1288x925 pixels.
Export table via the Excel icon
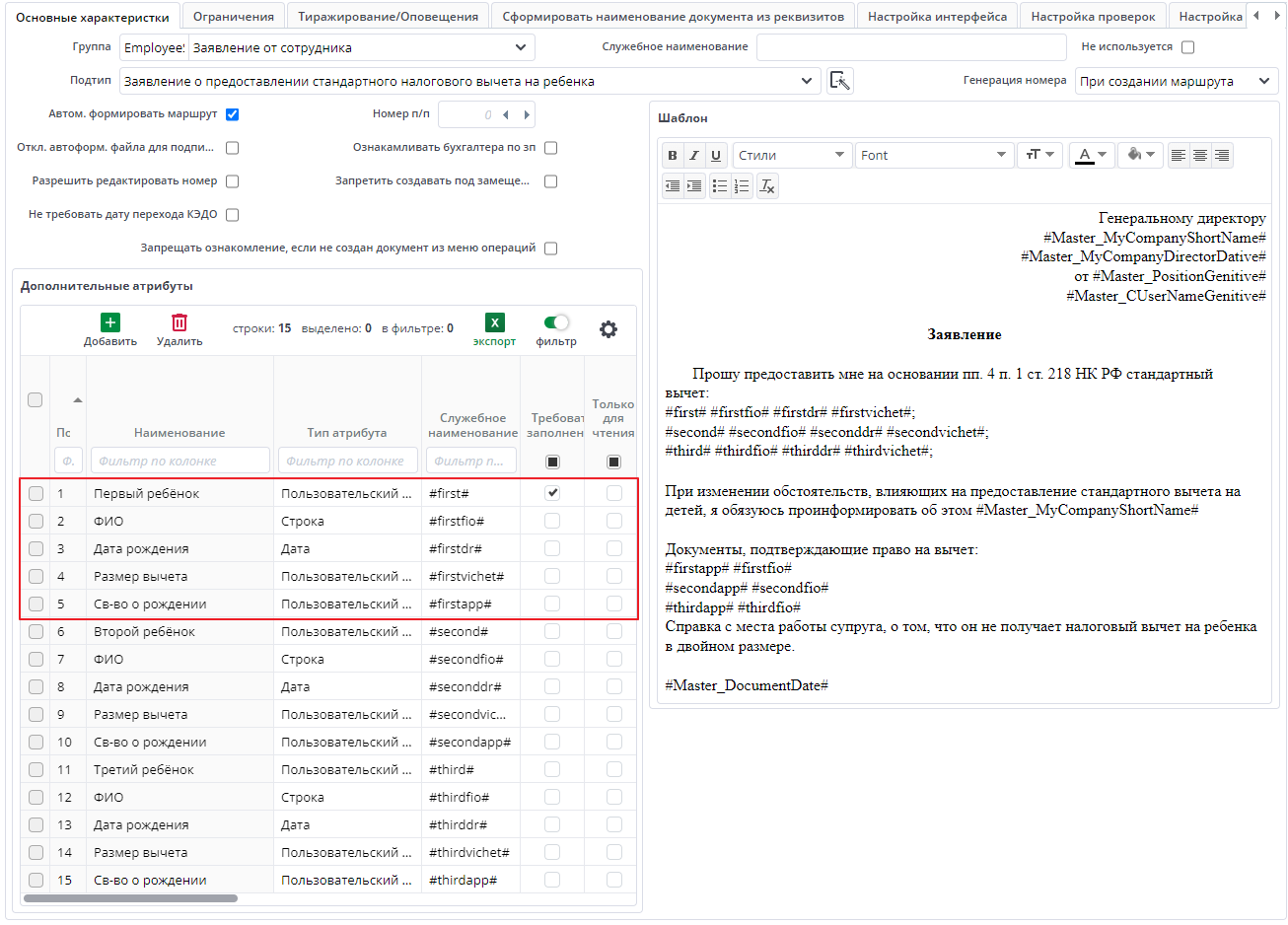click(494, 322)
